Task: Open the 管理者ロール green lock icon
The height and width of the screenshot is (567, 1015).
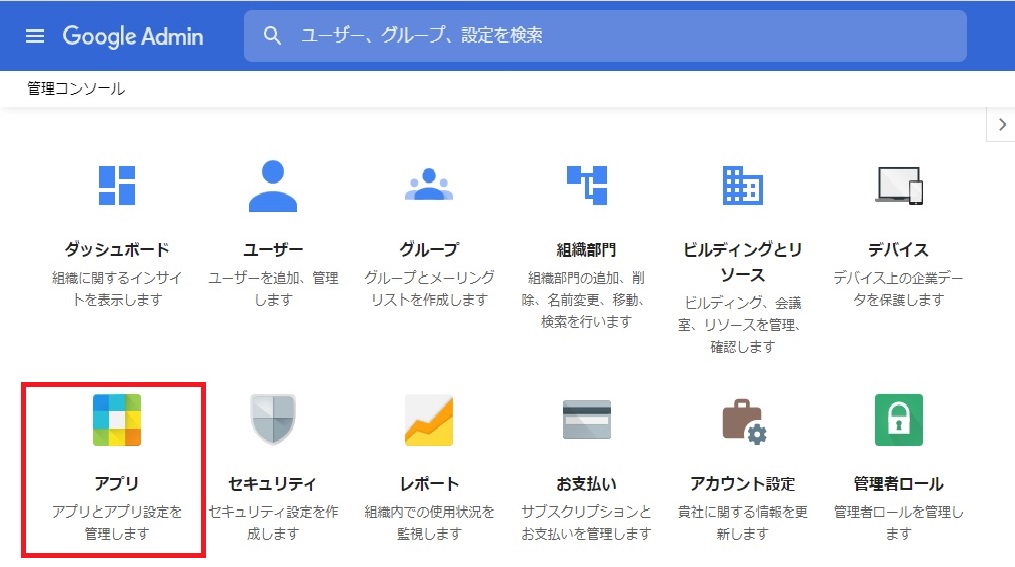Action: coord(898,419)
